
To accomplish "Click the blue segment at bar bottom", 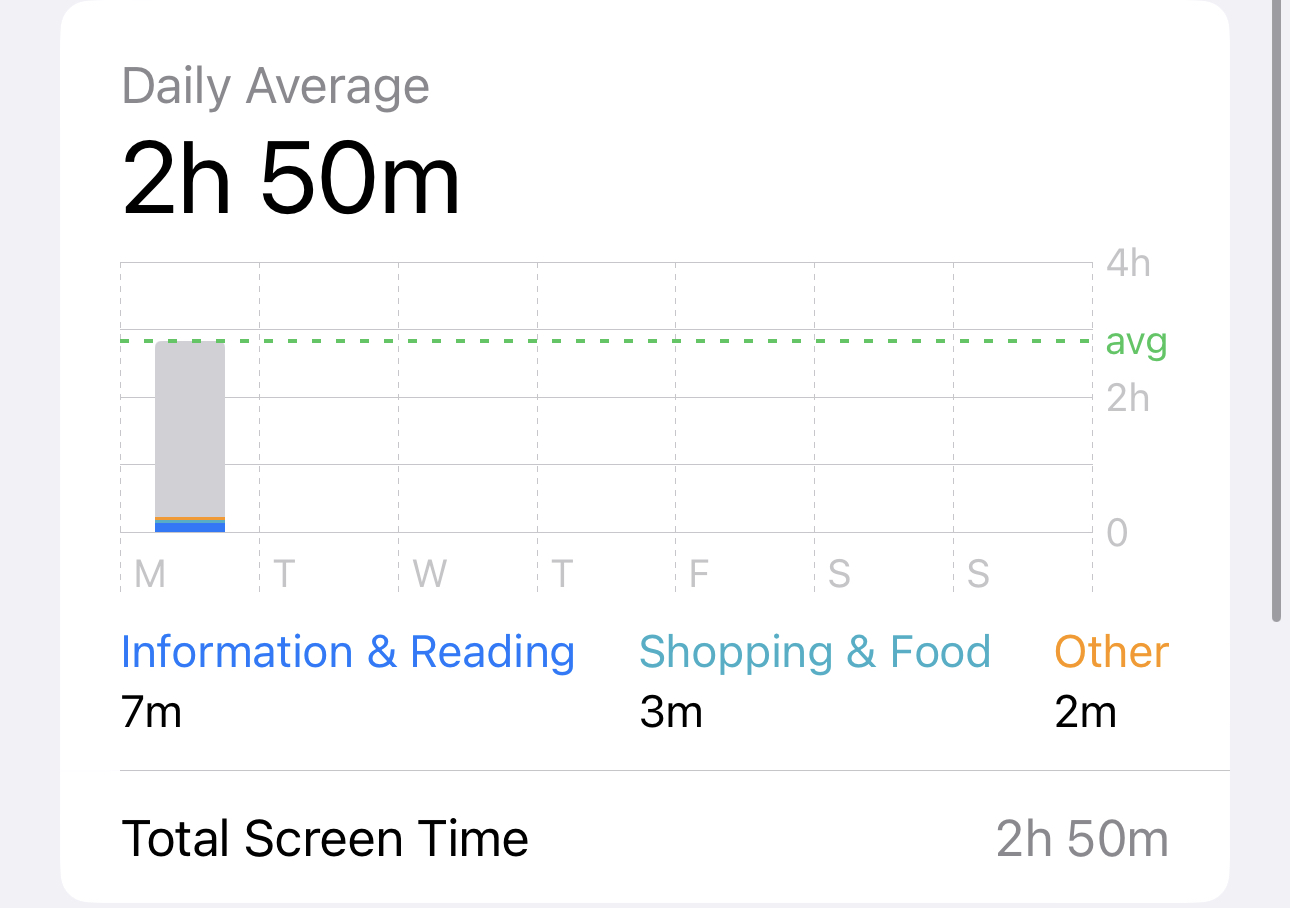I will [x=190, y=528].
